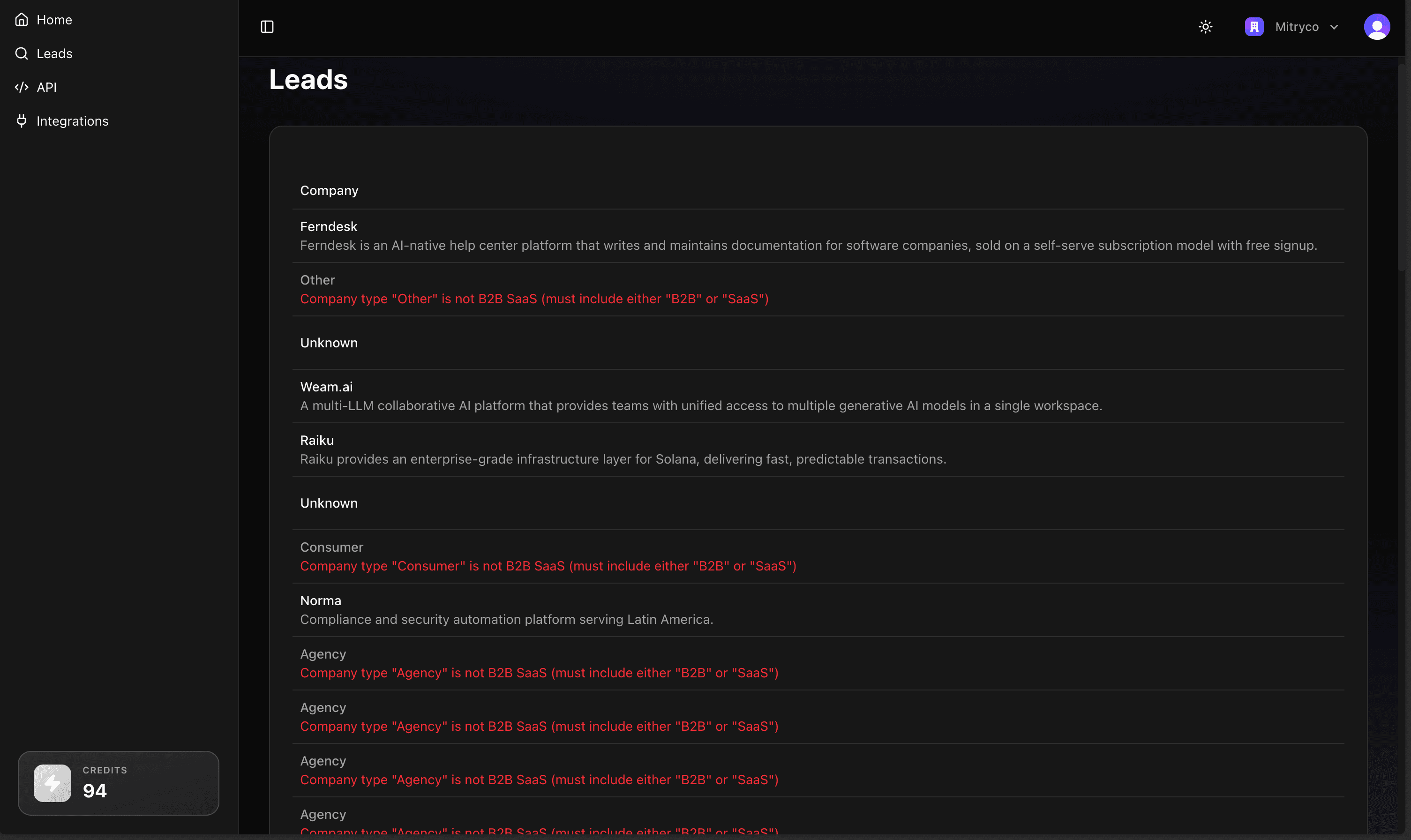1411x840 pixels.
Task: Toggle light mode with the sun icon
Action: pyautogui.click(x=1205, y=26)
